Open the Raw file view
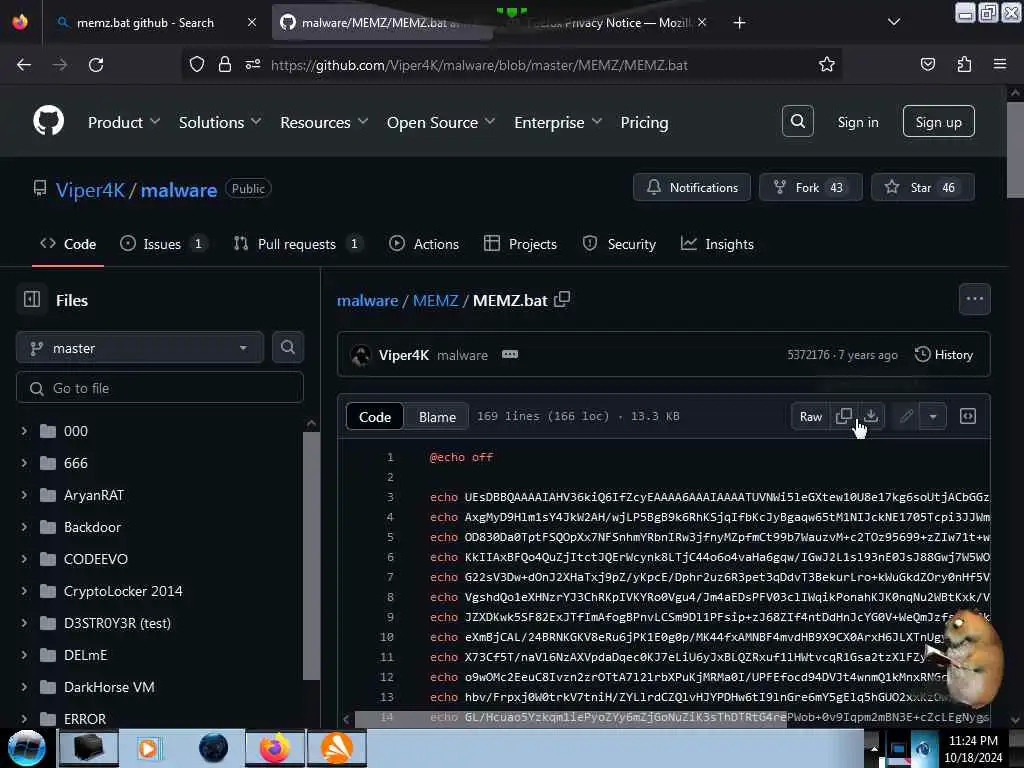The image size is (1024, 768). (x=810, y=416)
